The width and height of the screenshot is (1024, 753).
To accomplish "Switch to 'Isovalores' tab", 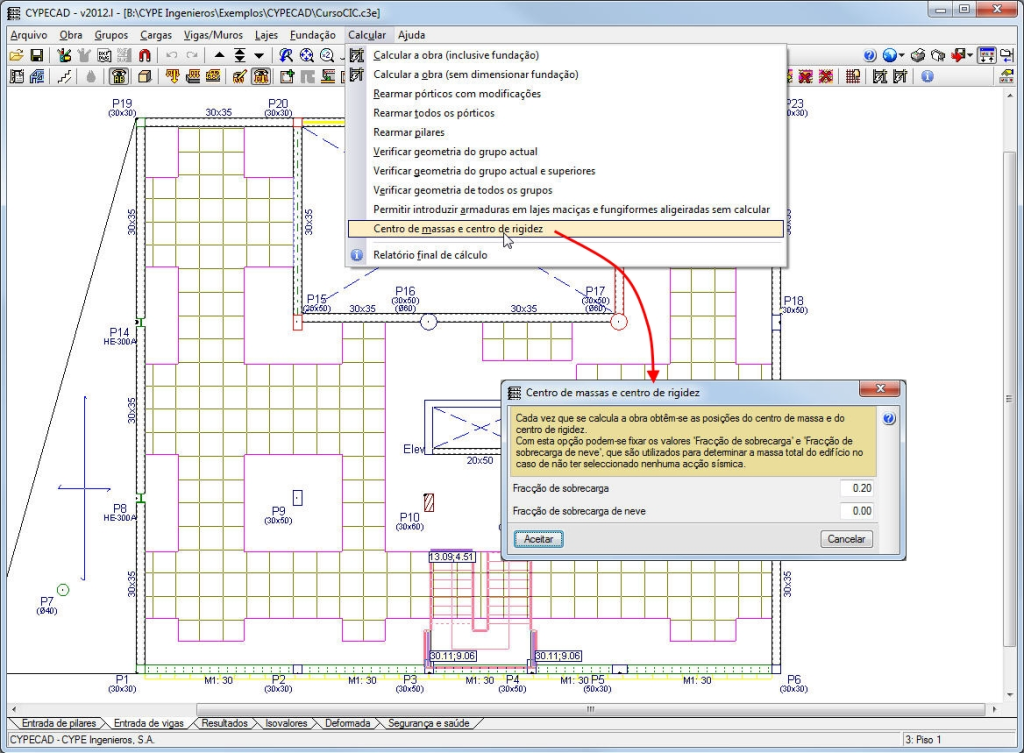I will point(286,723).
